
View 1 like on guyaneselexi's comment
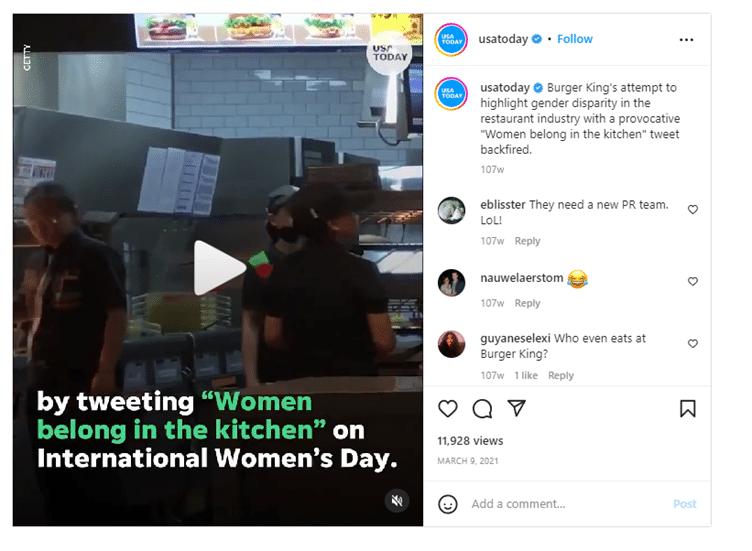526,375
